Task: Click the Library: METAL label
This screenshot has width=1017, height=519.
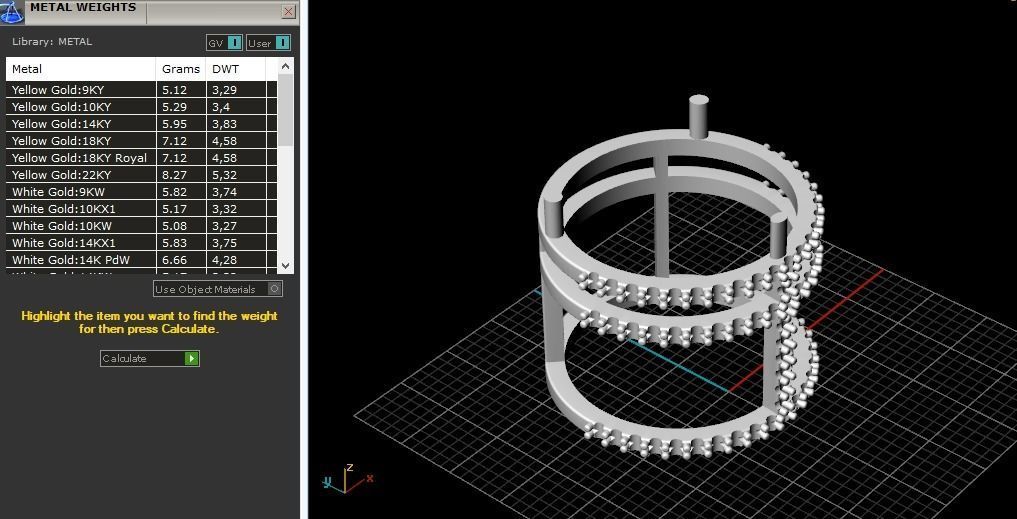Action: coord(52,42)
